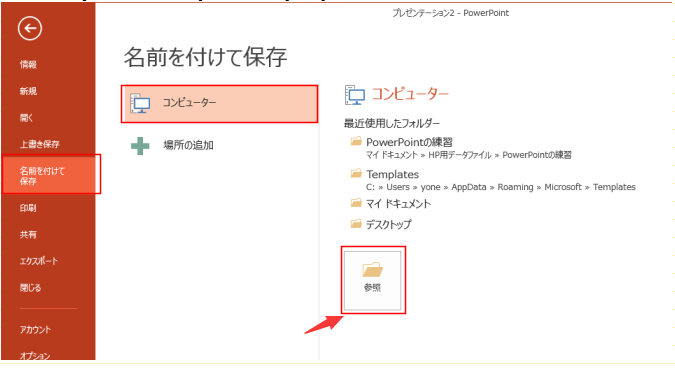Click the PowerPointの練習 path text below folder

pos(469,155)
